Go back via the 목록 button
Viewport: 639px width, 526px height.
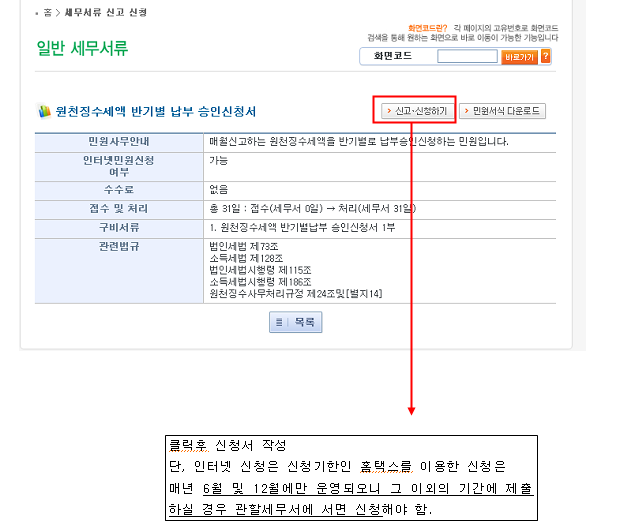pos(296,322)
